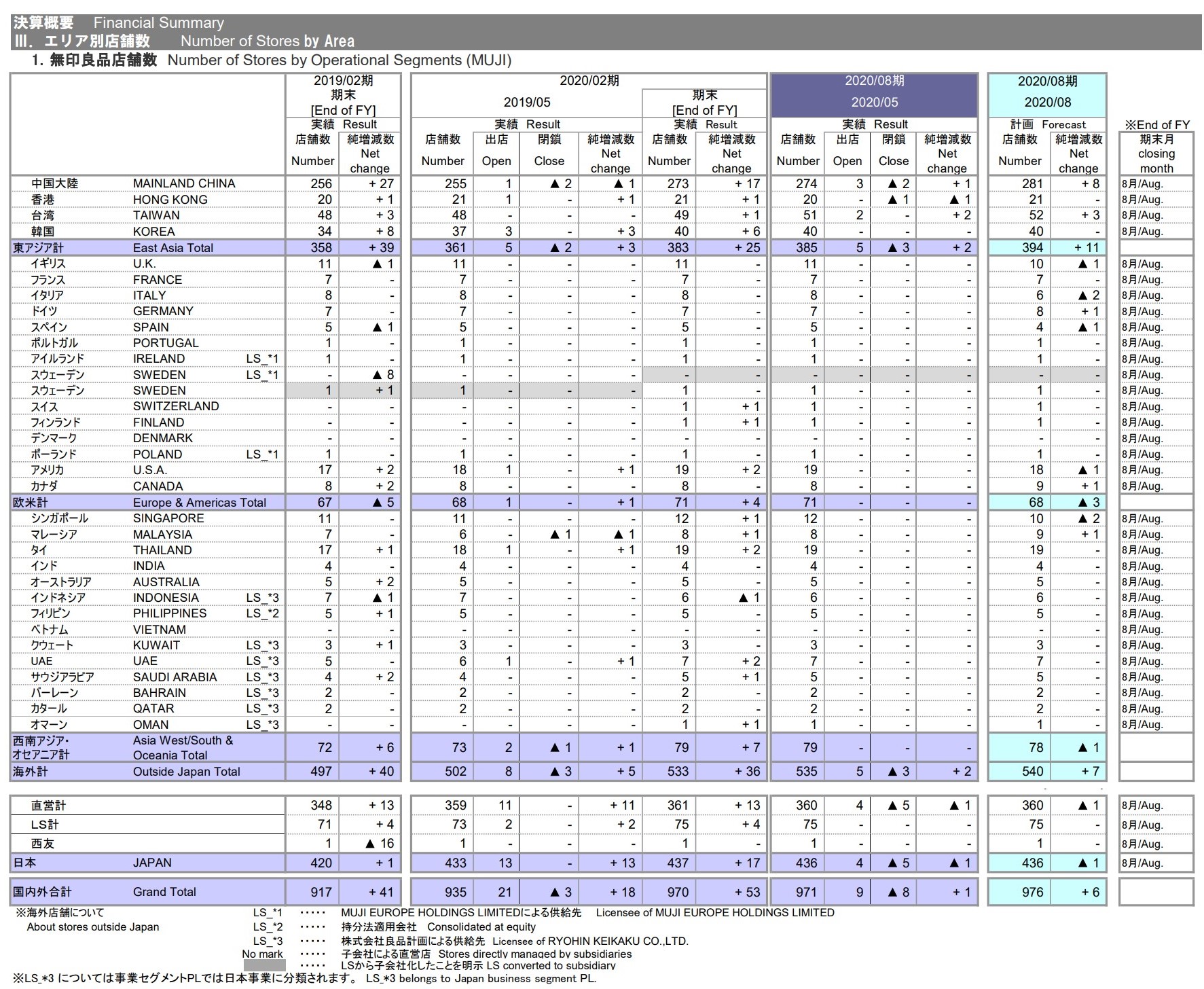Viewport: 1204px width, 989px height.
Task: Select the SINGAPORE row label
Action: coord(168,518)
